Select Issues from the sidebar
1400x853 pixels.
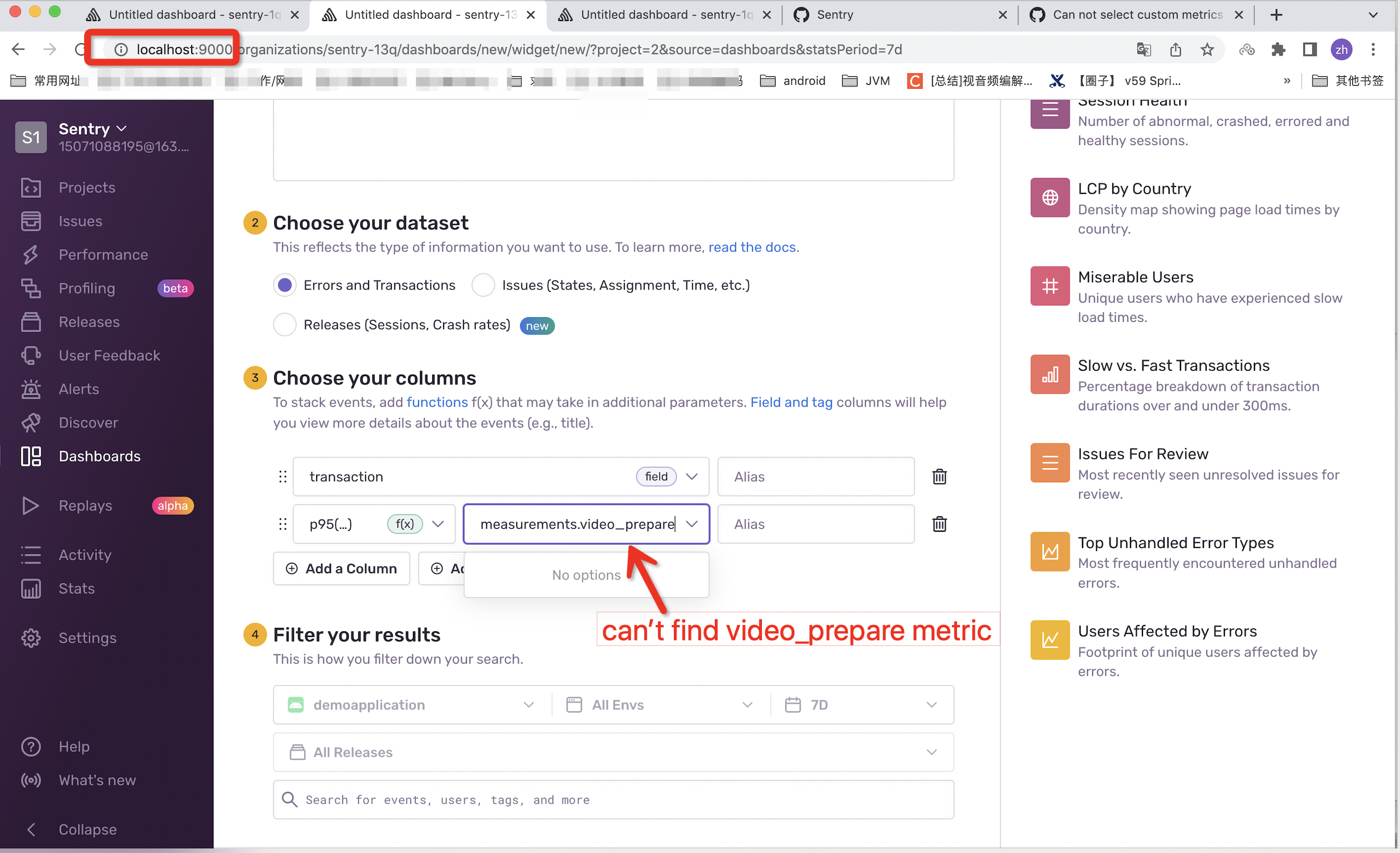pyautogui.click(x=80, y=221)
